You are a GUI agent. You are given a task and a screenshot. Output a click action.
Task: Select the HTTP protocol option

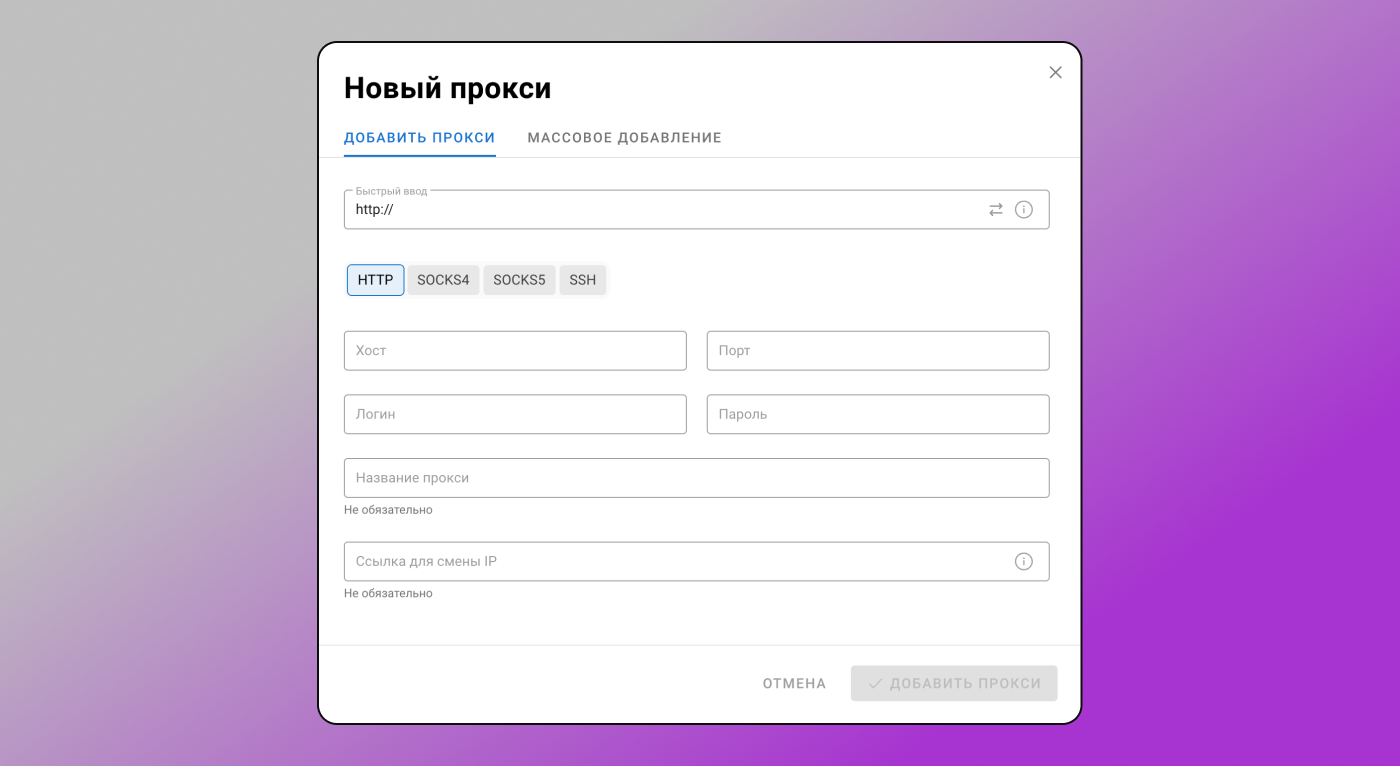point(375,280)
